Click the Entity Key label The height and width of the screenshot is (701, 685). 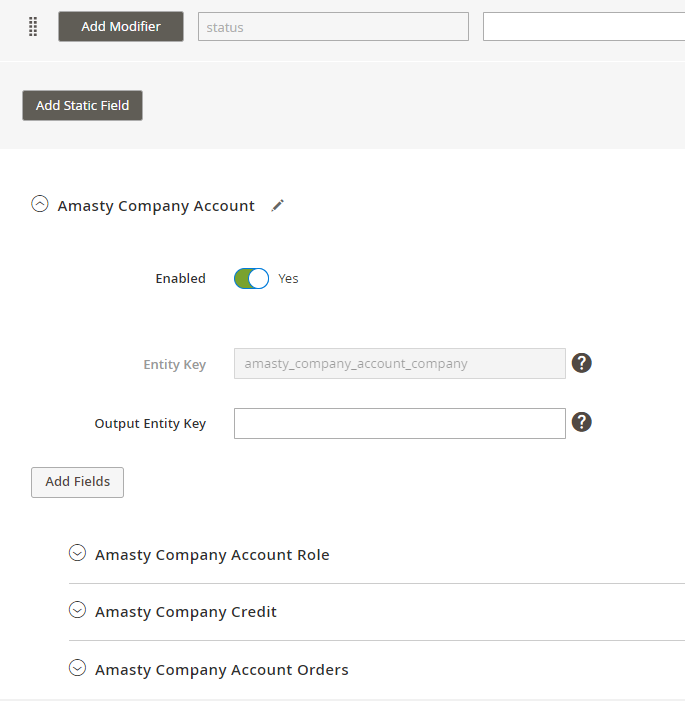click(x=174, y=365)
